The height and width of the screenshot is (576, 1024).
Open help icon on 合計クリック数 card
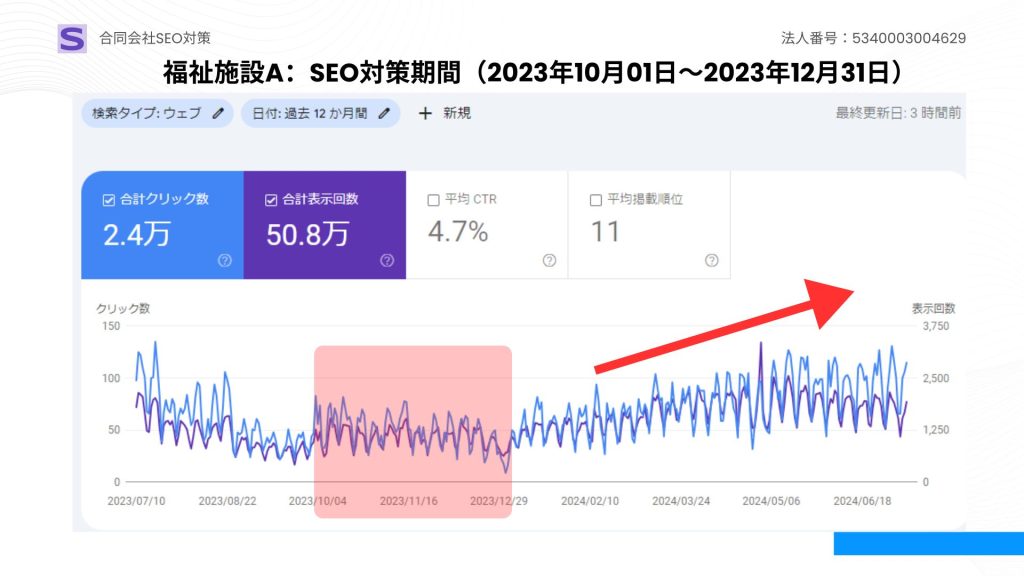click(224, 260)
